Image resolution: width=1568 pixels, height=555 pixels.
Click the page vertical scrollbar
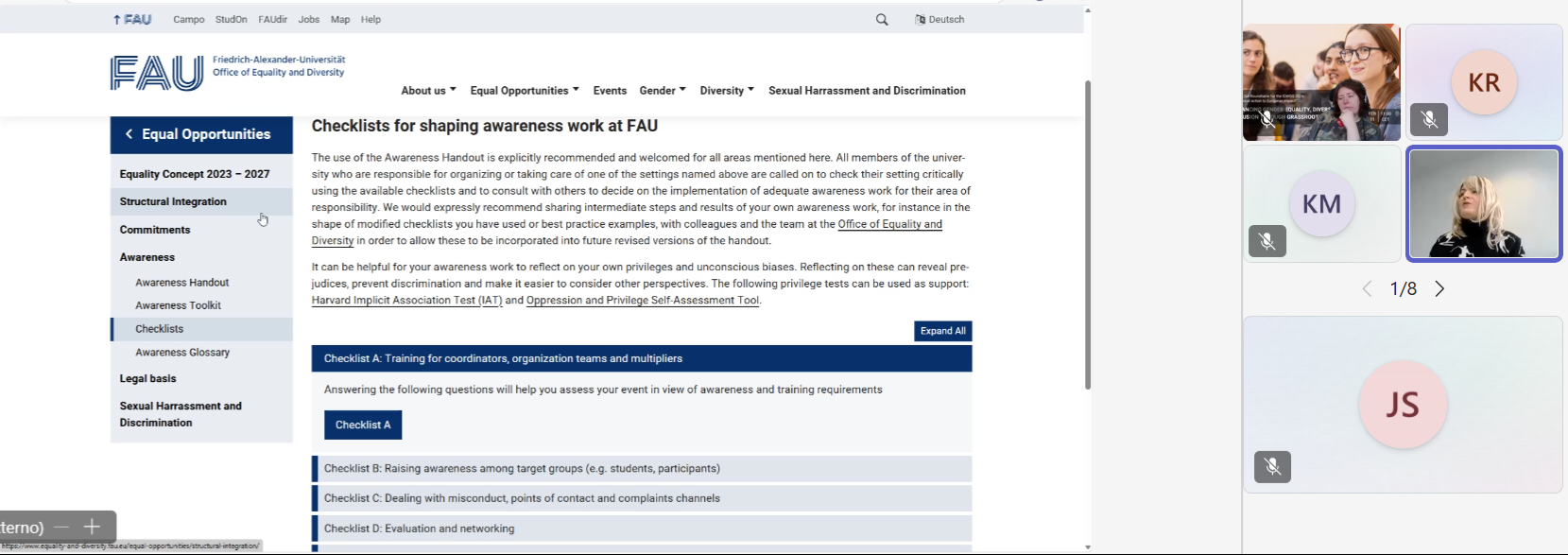point(1088,236)
